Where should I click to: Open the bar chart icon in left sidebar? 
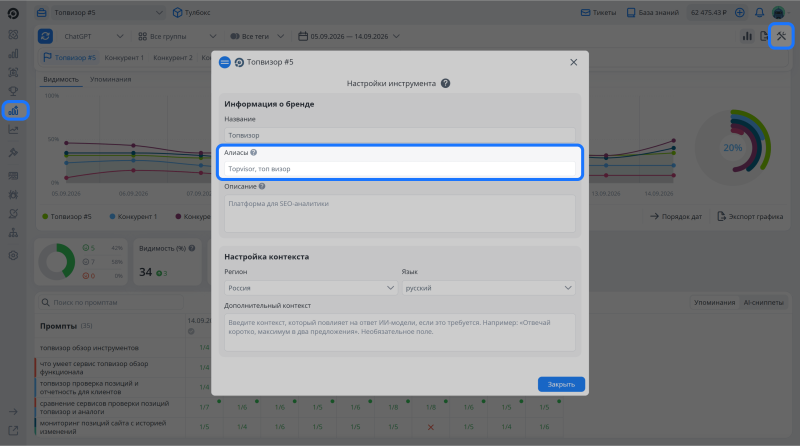[x=13, y=54]
